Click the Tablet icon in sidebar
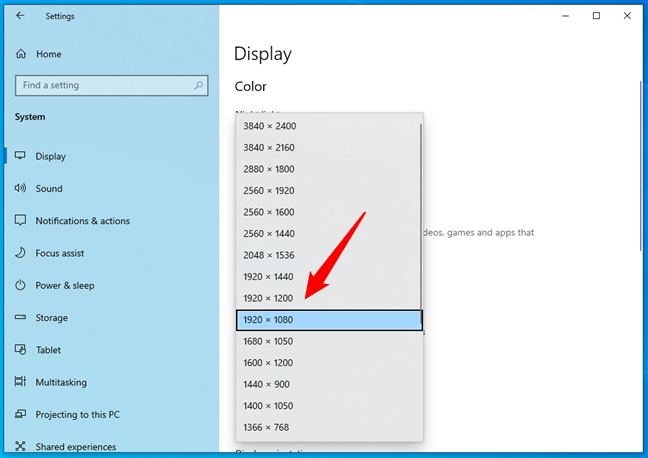The image size is (648, 458). coord(20,349)
